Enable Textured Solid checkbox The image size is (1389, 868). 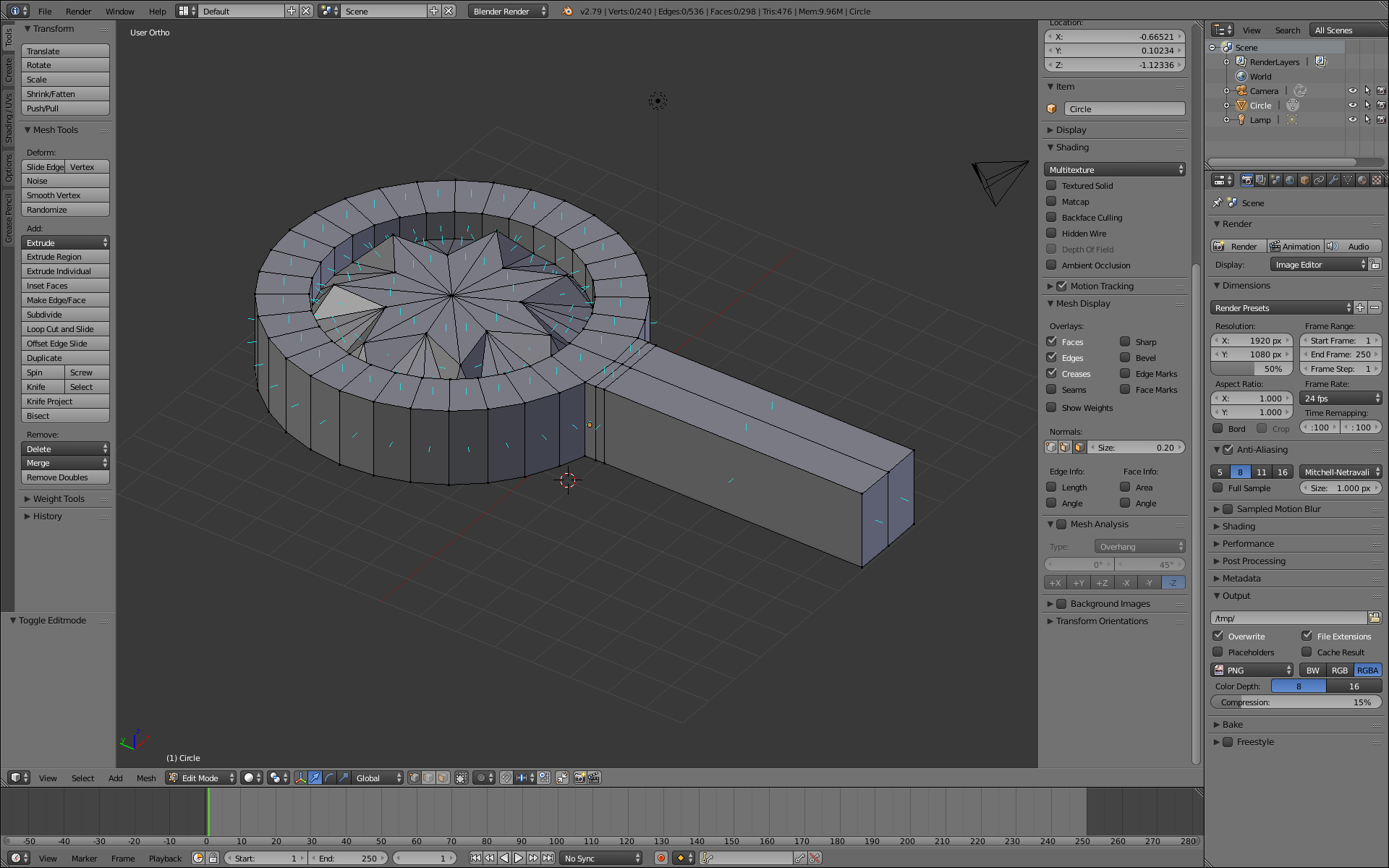click(1051, 185)
